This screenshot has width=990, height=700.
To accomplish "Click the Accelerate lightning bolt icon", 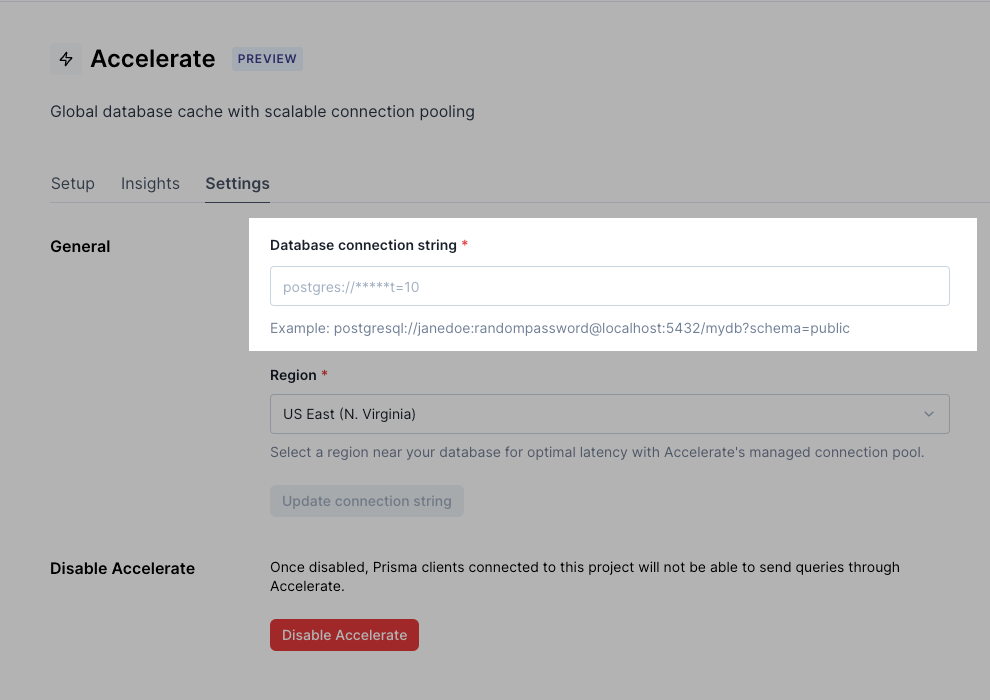I will point(66,59).
